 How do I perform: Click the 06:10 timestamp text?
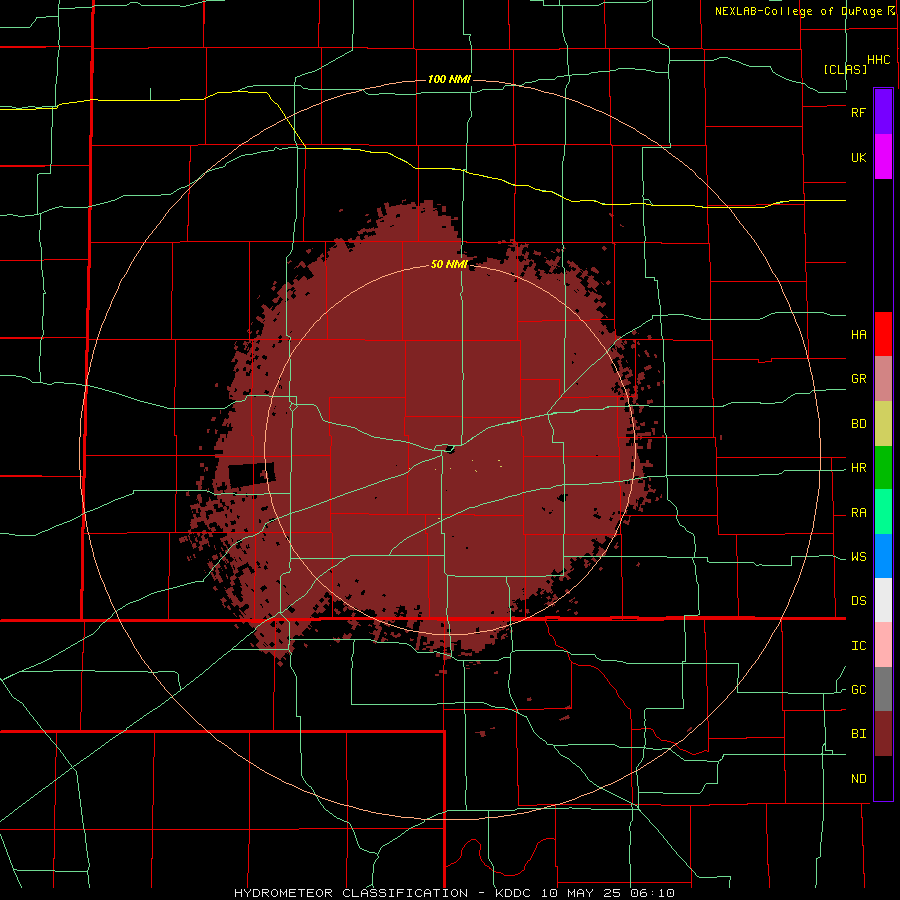coord(651,893)
